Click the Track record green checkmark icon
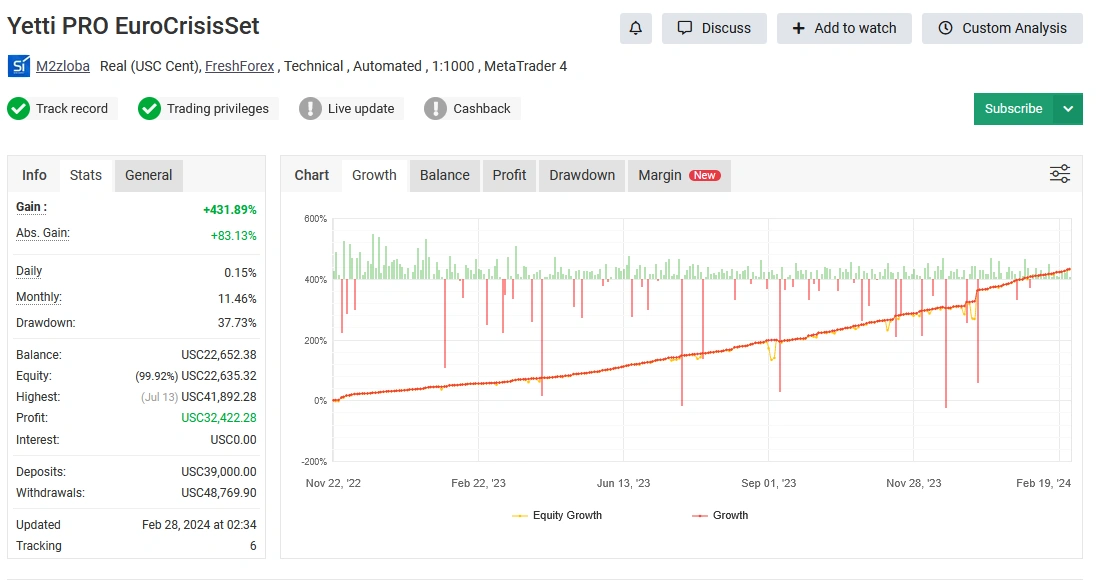Image resolution: width=1120 pixels, height=580 pixels. pyautogui.click(x=19, y=109)
